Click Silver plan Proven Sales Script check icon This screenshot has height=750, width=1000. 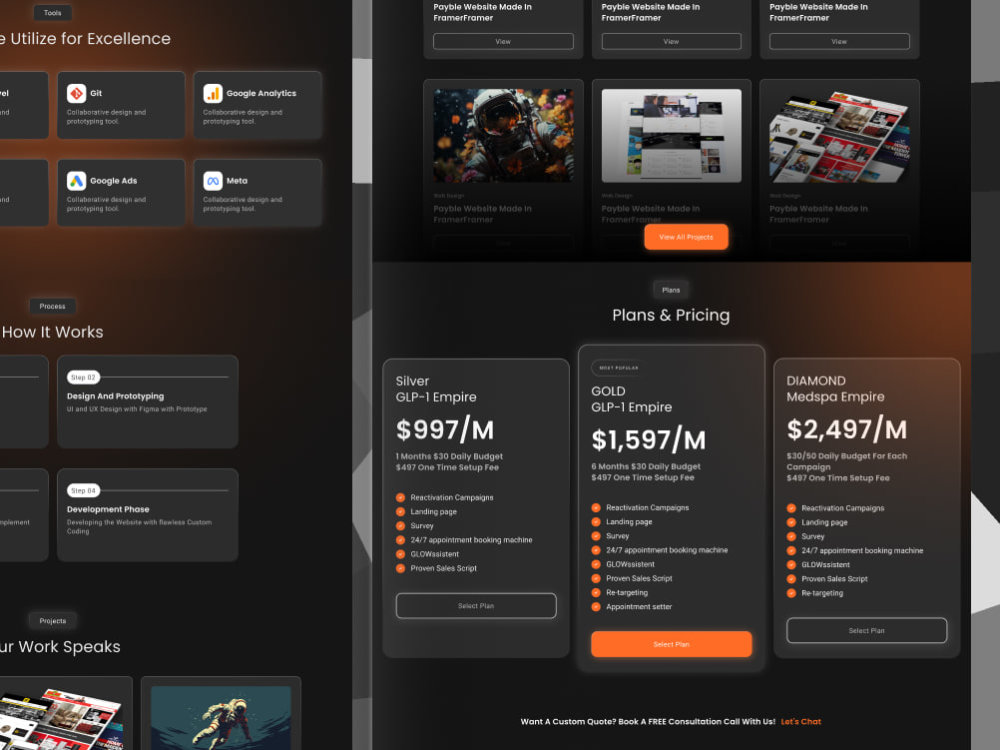[401, 568]
